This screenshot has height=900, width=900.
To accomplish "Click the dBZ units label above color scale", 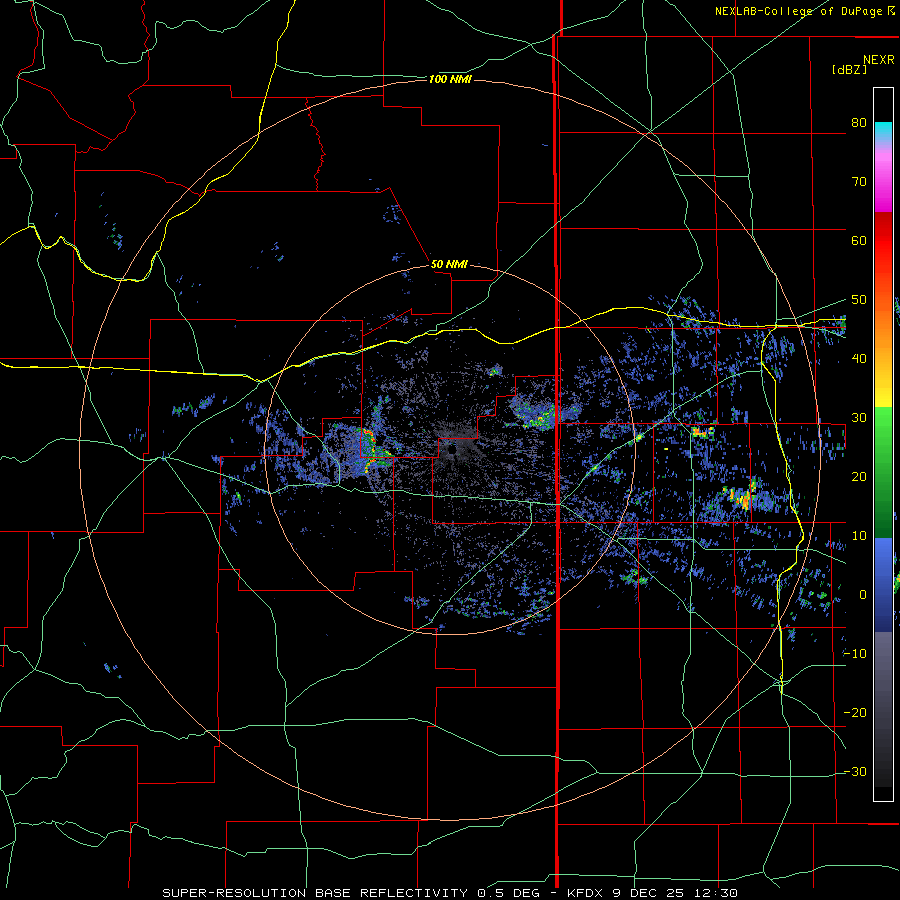I will pyautogui.click(x=849, y=69).
